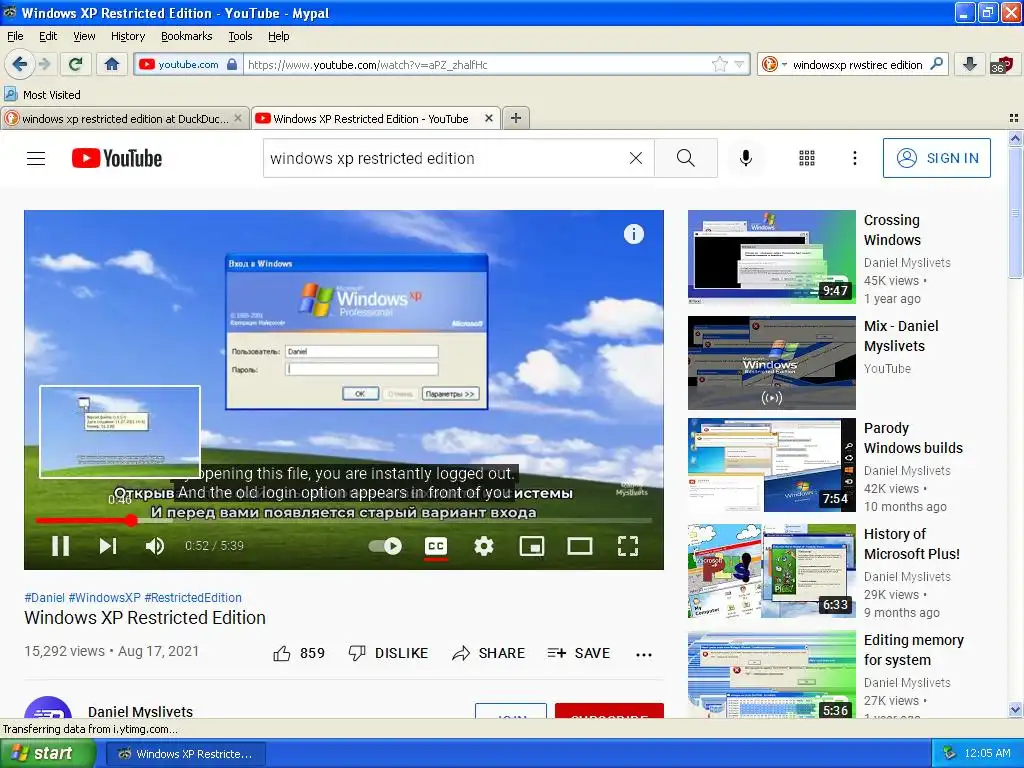Viewport: 1024px width, 768px height.
Task: Open the Edit menu
Action: tap(48, 36)
